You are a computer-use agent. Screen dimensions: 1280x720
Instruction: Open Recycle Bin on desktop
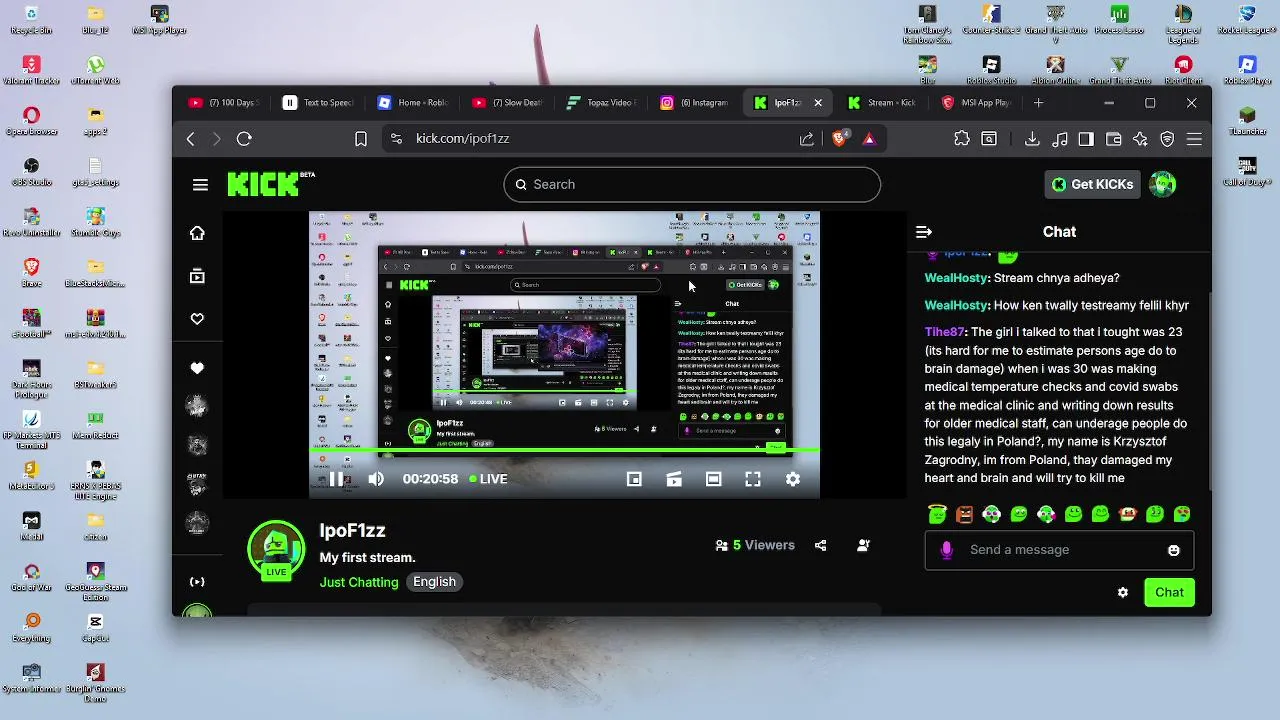[x=31, y=20]
